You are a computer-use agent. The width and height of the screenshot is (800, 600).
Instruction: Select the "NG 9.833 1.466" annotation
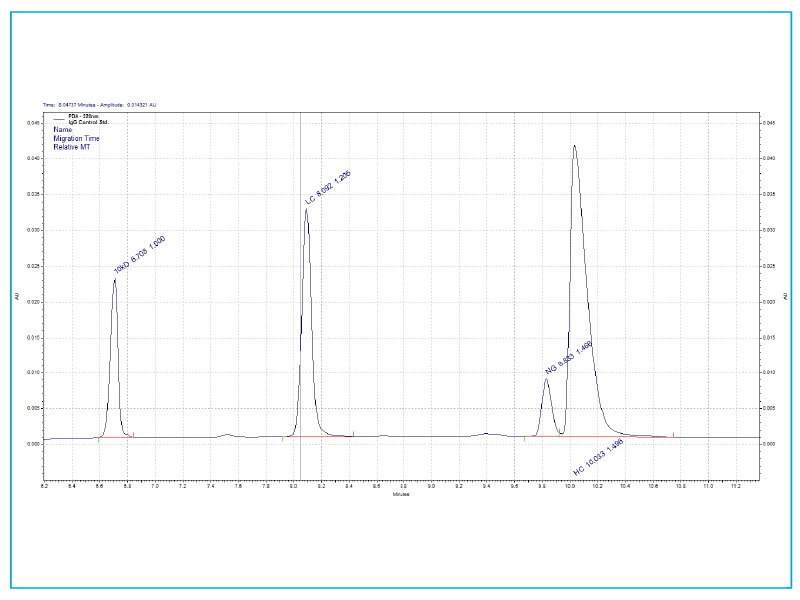point(569,358)
